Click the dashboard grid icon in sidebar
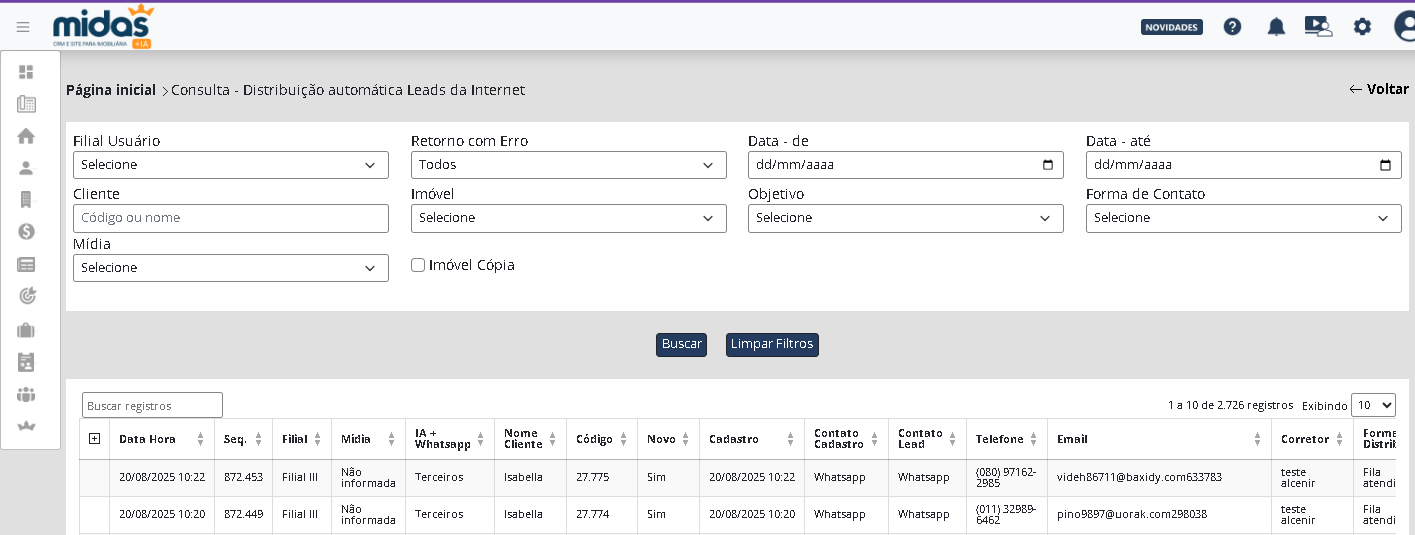This screenshot has width=1415, height=535. pyautogui.click(x=26, y=72)
